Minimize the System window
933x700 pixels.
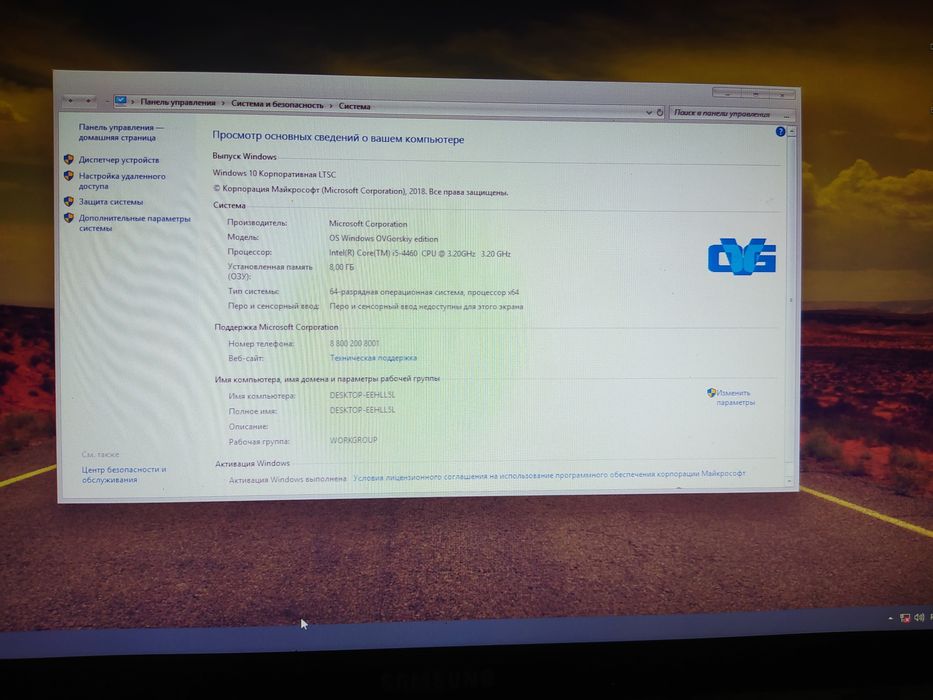tap(727, 93)
